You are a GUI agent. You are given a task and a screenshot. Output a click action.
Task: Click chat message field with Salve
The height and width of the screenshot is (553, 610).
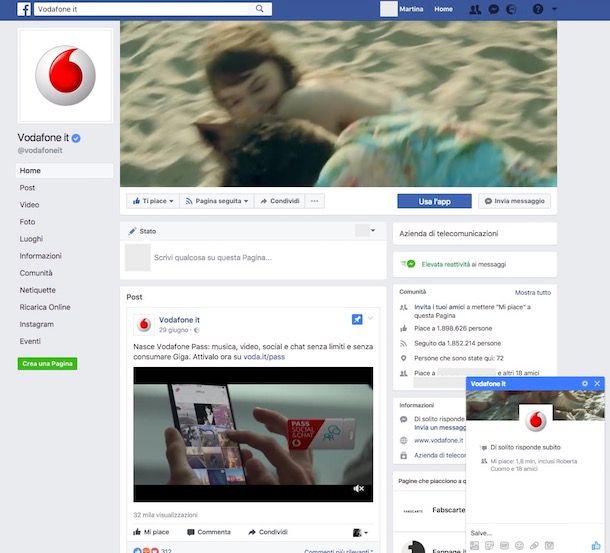[x=535, y=533]
